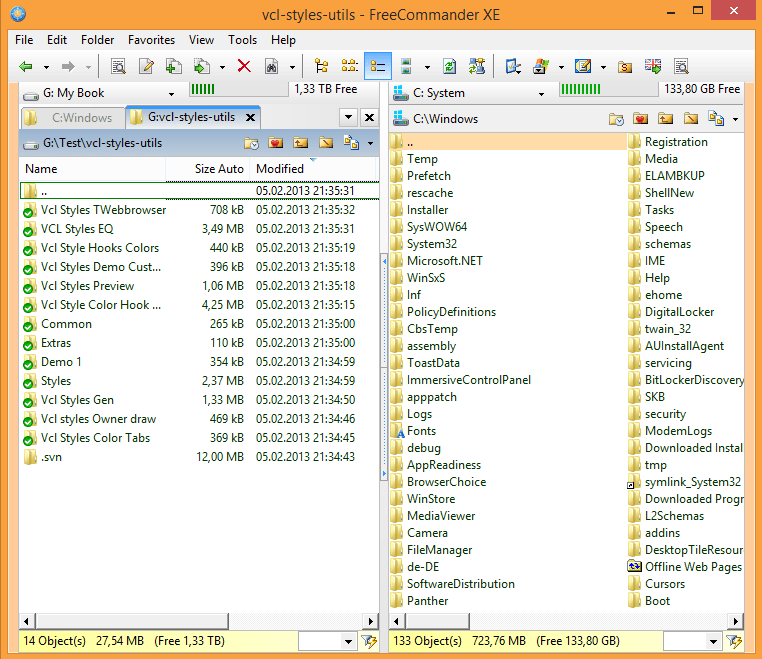The width and height of the screenshot is (762, 659).
Task: Close the G:vcl-styles-utils tab
Action: point(250,117)
